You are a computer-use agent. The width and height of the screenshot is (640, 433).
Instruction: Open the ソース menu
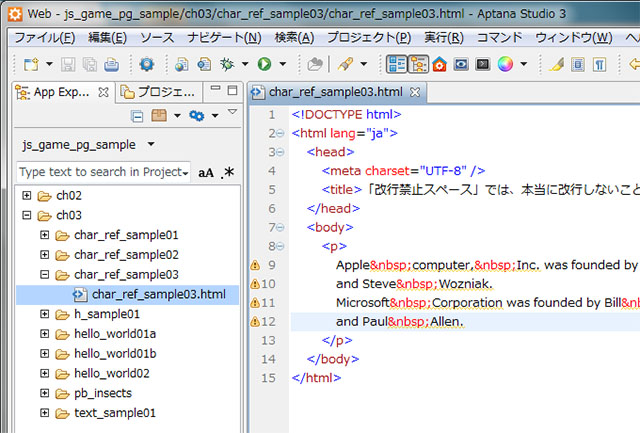coord(157,38)
